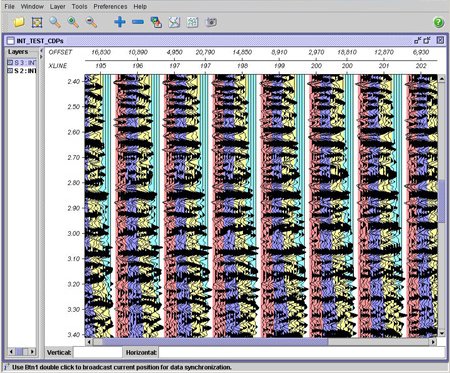Screen dimensions: 450x373
Task: Click the green help question mark icon
Action: (x=438, y=22)
